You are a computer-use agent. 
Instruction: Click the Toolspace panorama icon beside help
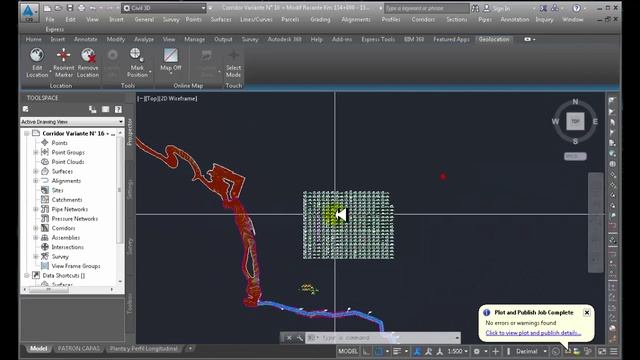(105, 109)
